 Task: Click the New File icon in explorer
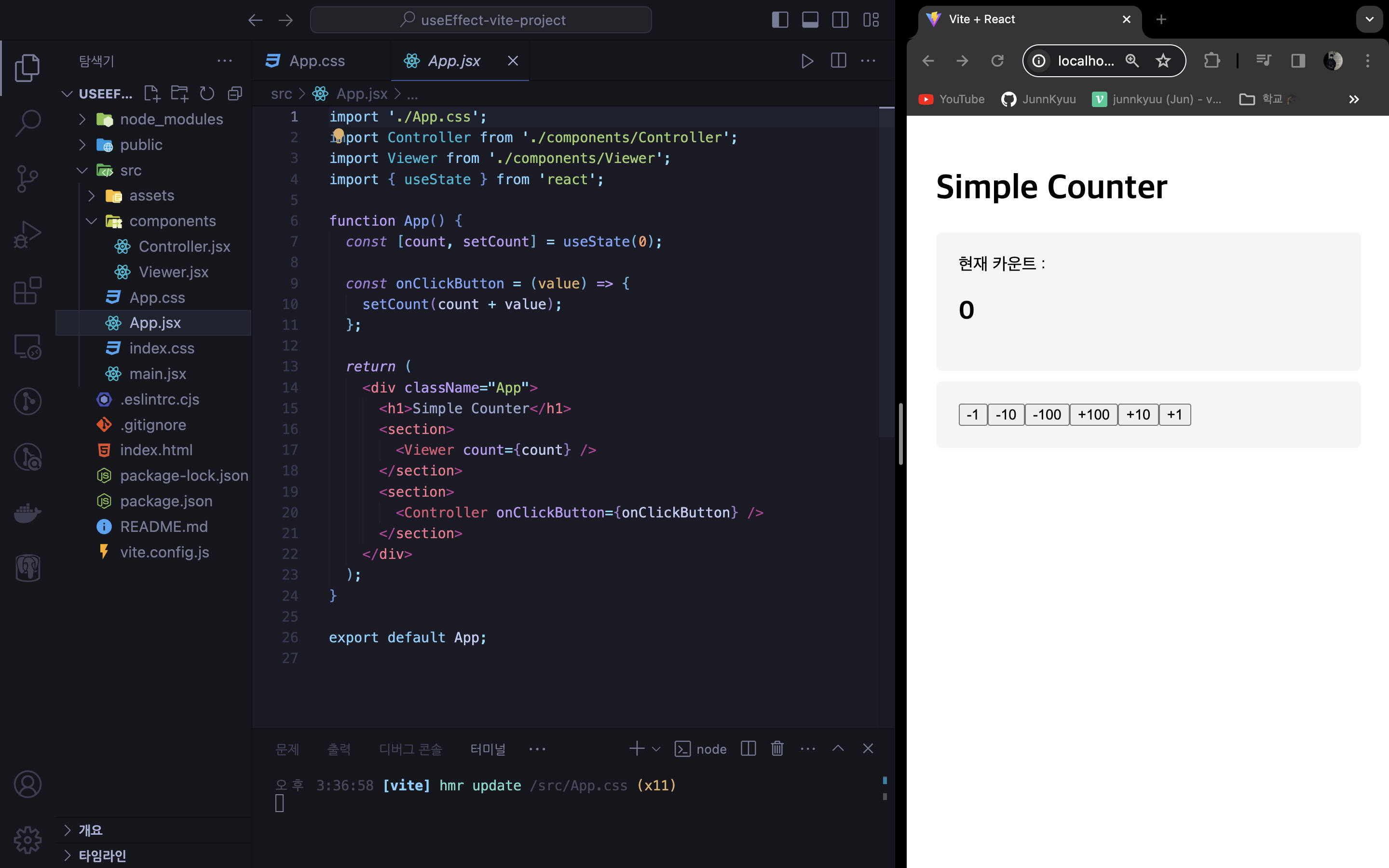(x=151, y=94)
